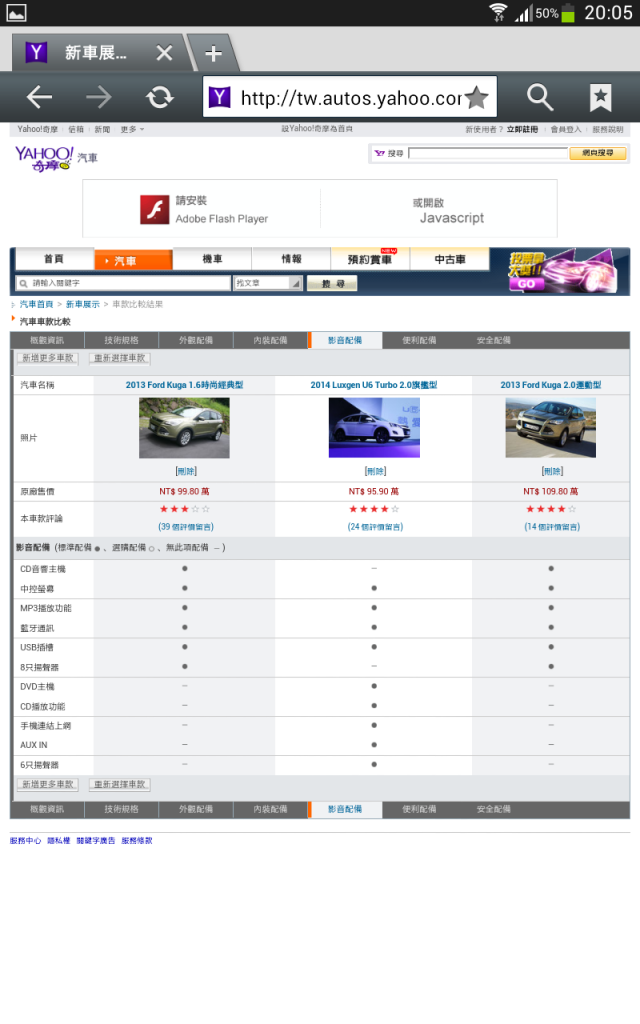
Task: Select the 情報 navigation tab
Action: click(x=291, y=259)
